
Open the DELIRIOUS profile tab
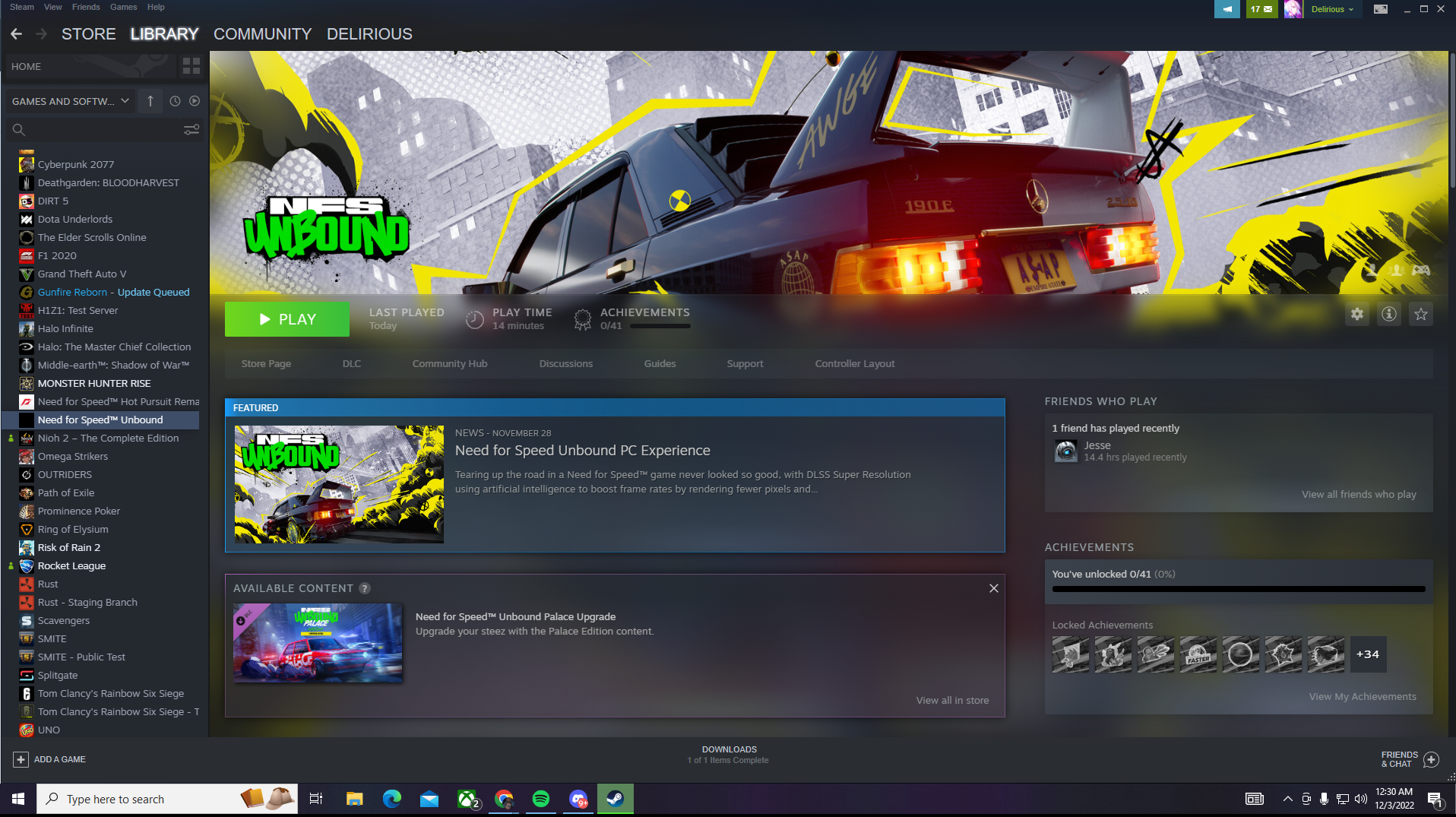[369, 34]
